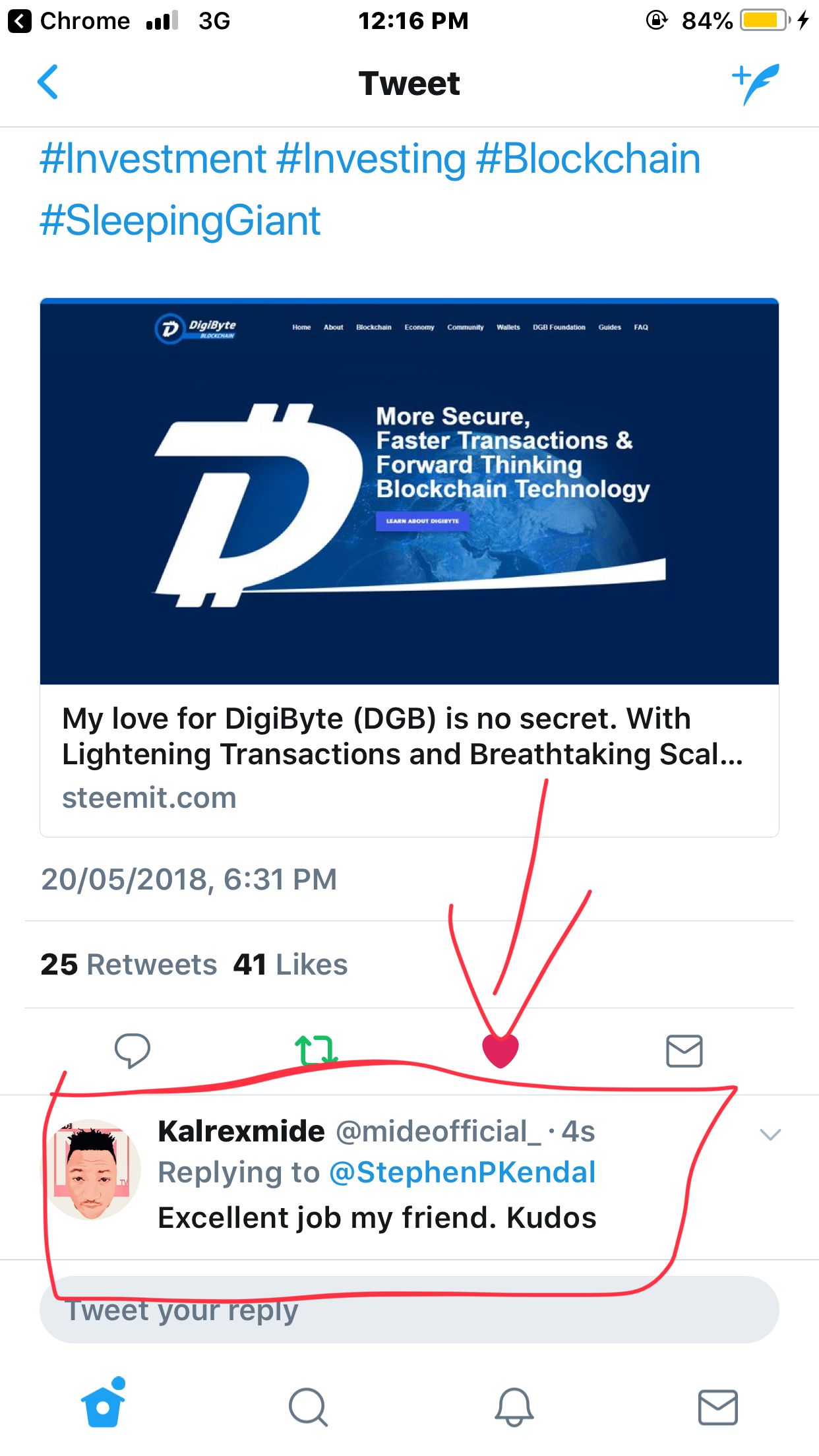Tap the back arrow
The height and width of the screenshot is (1456, 819).
(48, 82)
